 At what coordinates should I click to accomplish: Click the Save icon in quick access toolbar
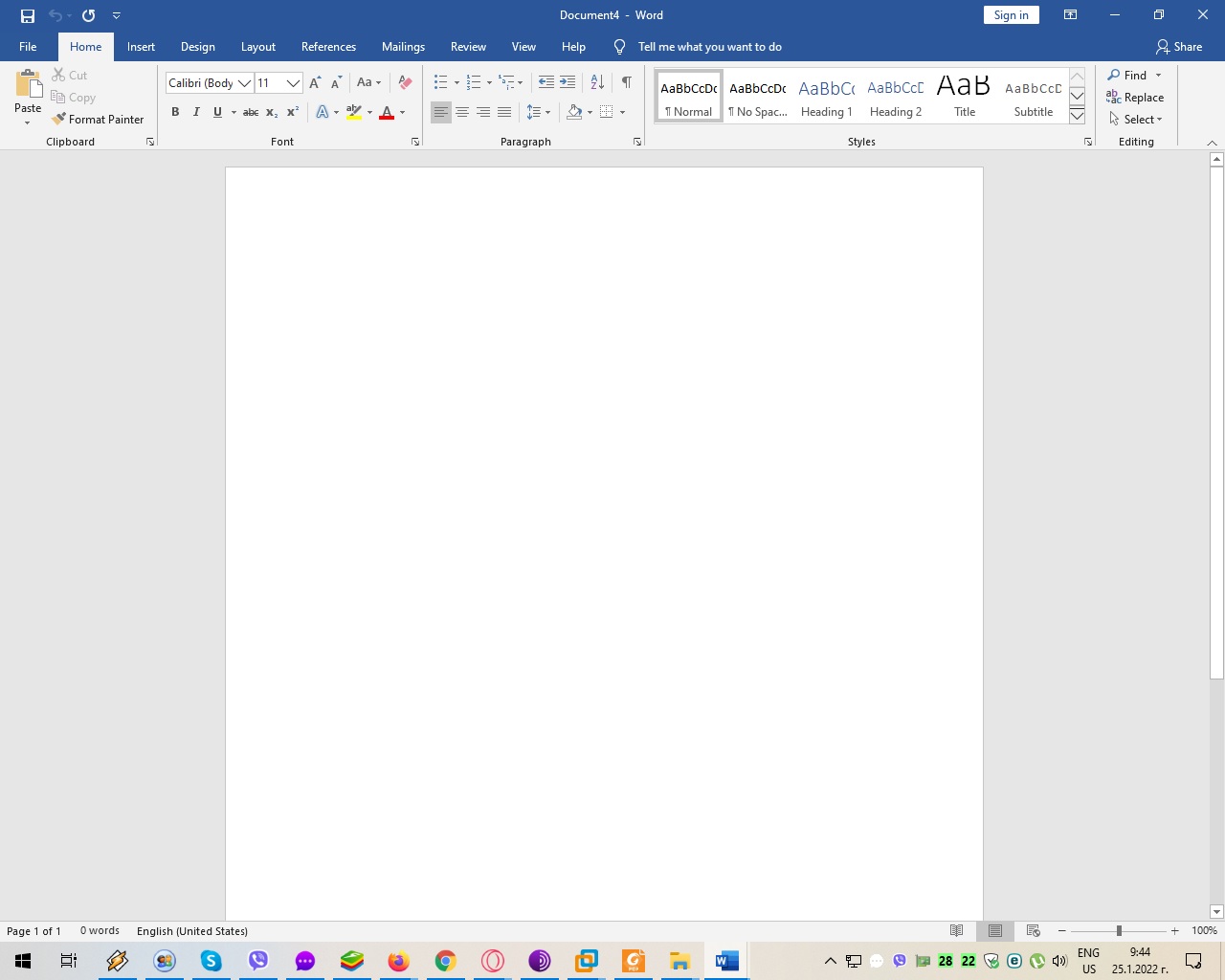[x=28, y=15]
